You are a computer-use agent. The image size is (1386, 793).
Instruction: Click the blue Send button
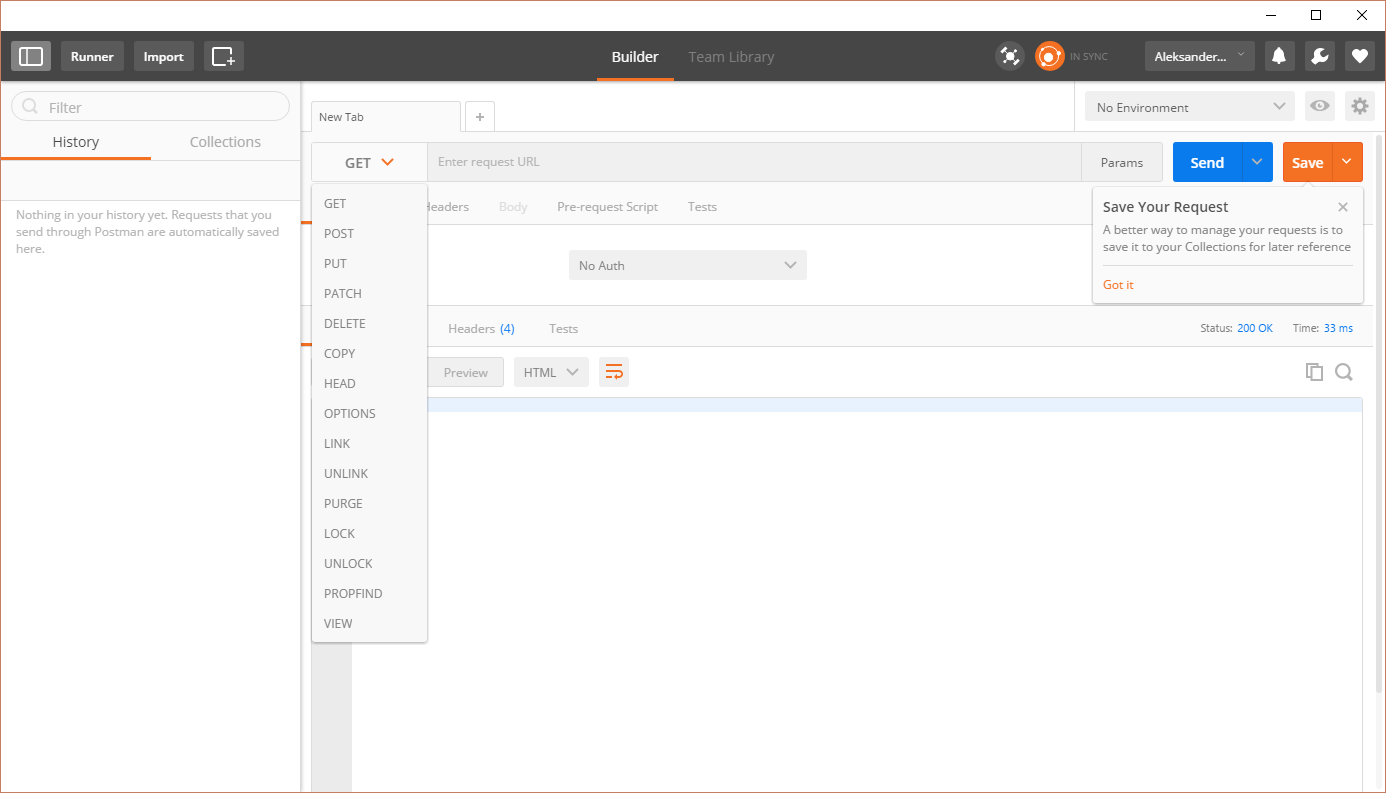(1207, 162)
